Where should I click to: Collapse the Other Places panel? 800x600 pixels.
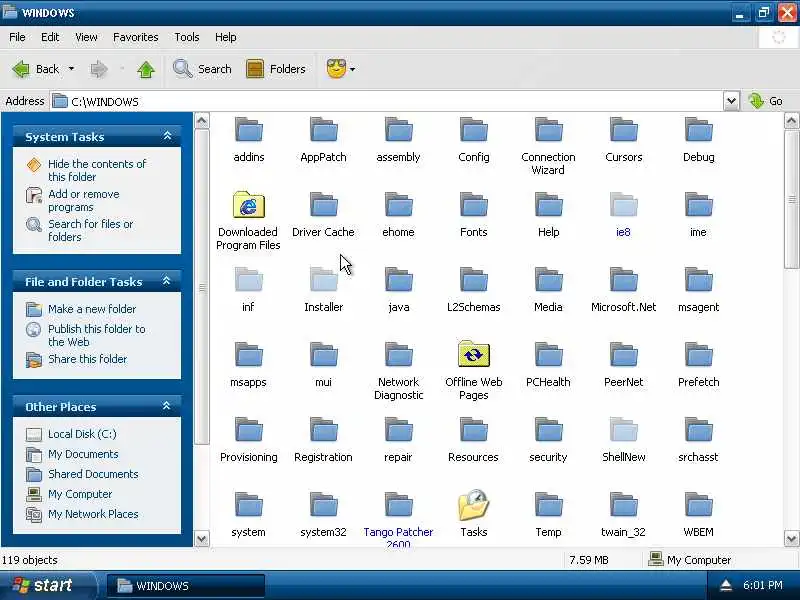coord(166,406)
